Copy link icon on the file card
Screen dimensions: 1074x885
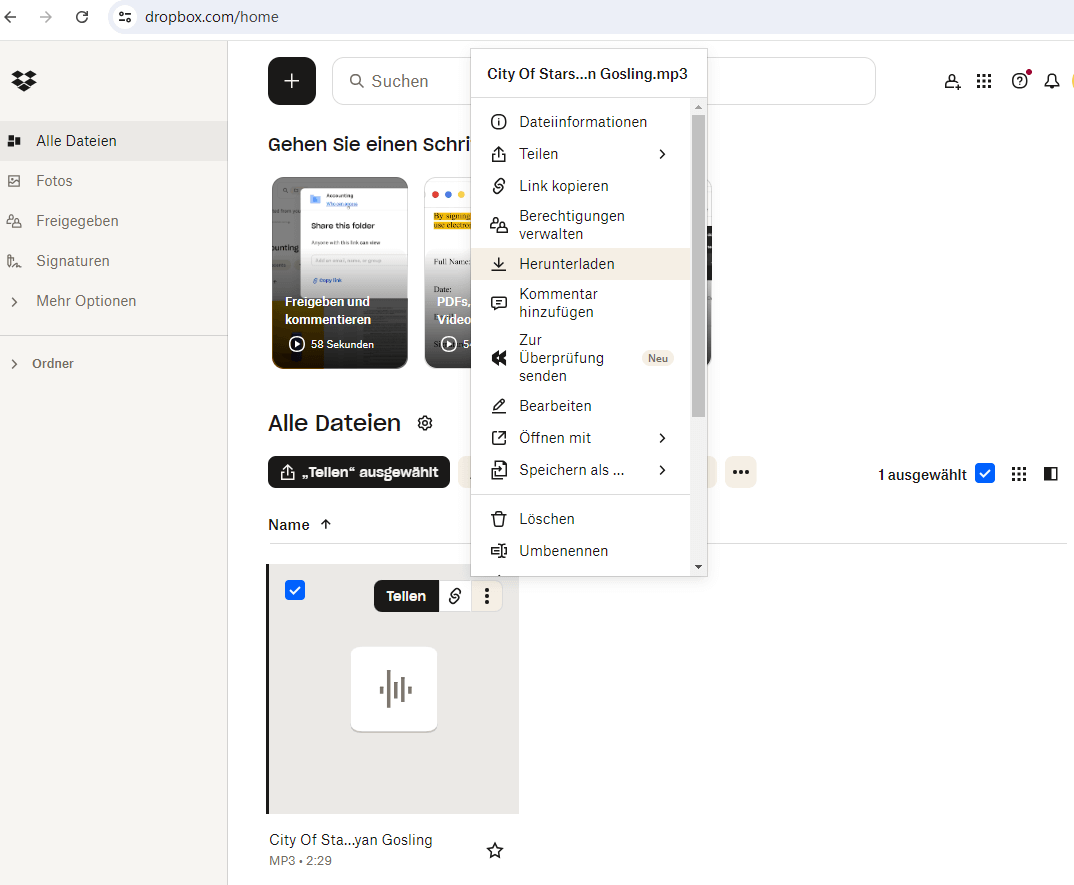[455, 596]
